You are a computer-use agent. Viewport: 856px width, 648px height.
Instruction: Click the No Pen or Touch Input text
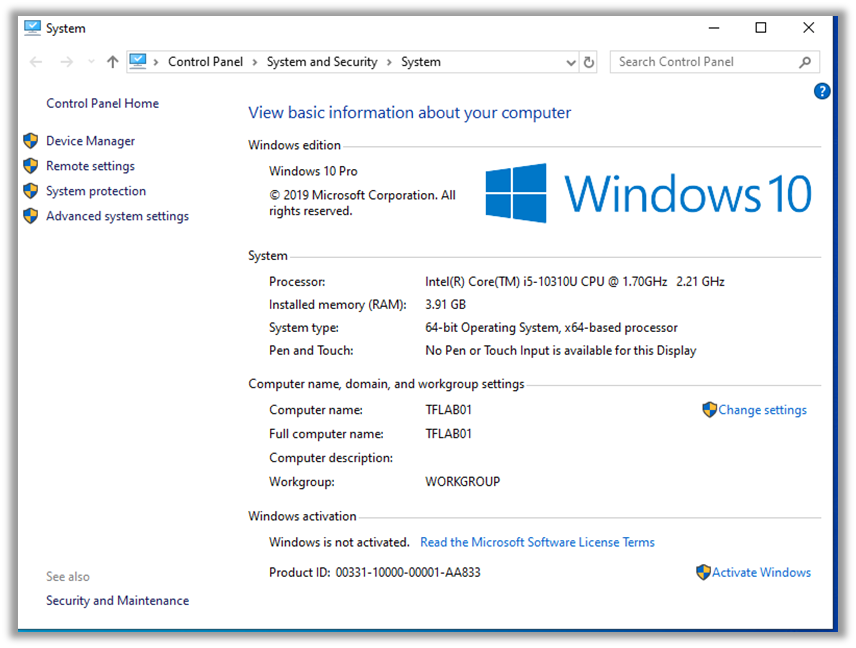561,350
